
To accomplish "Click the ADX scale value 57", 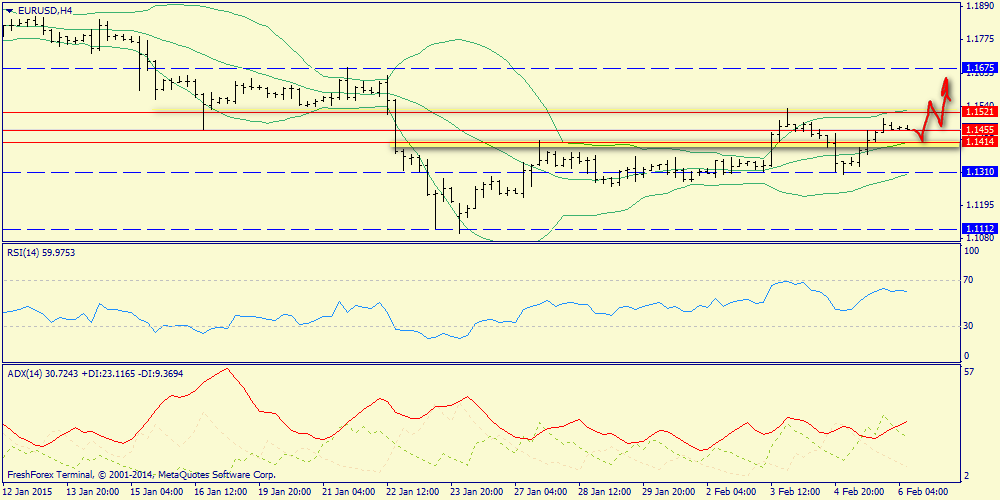I will pyautogui.click(x=971, y=372).
